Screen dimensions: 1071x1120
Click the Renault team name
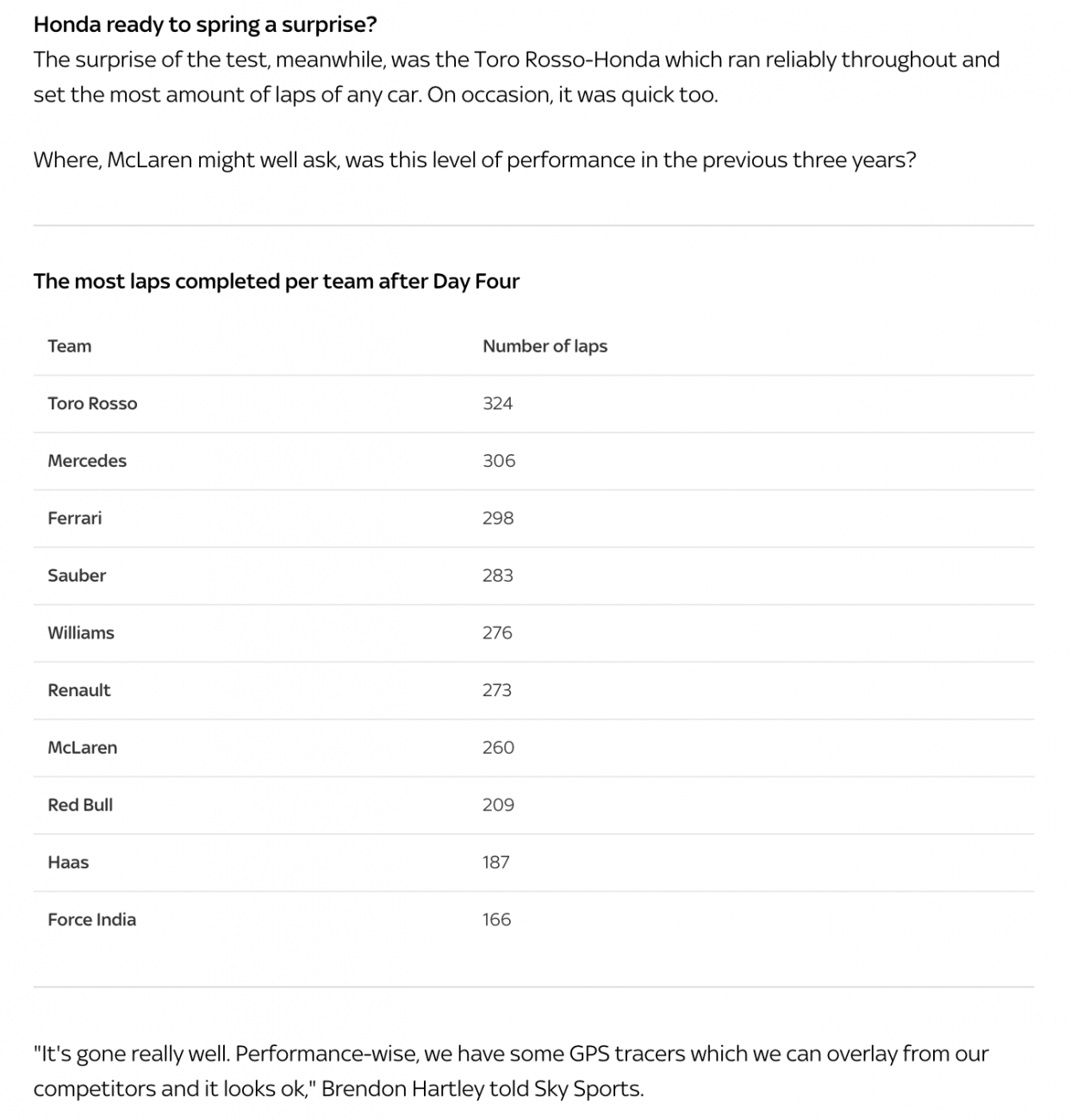click(x=79, y=690)
